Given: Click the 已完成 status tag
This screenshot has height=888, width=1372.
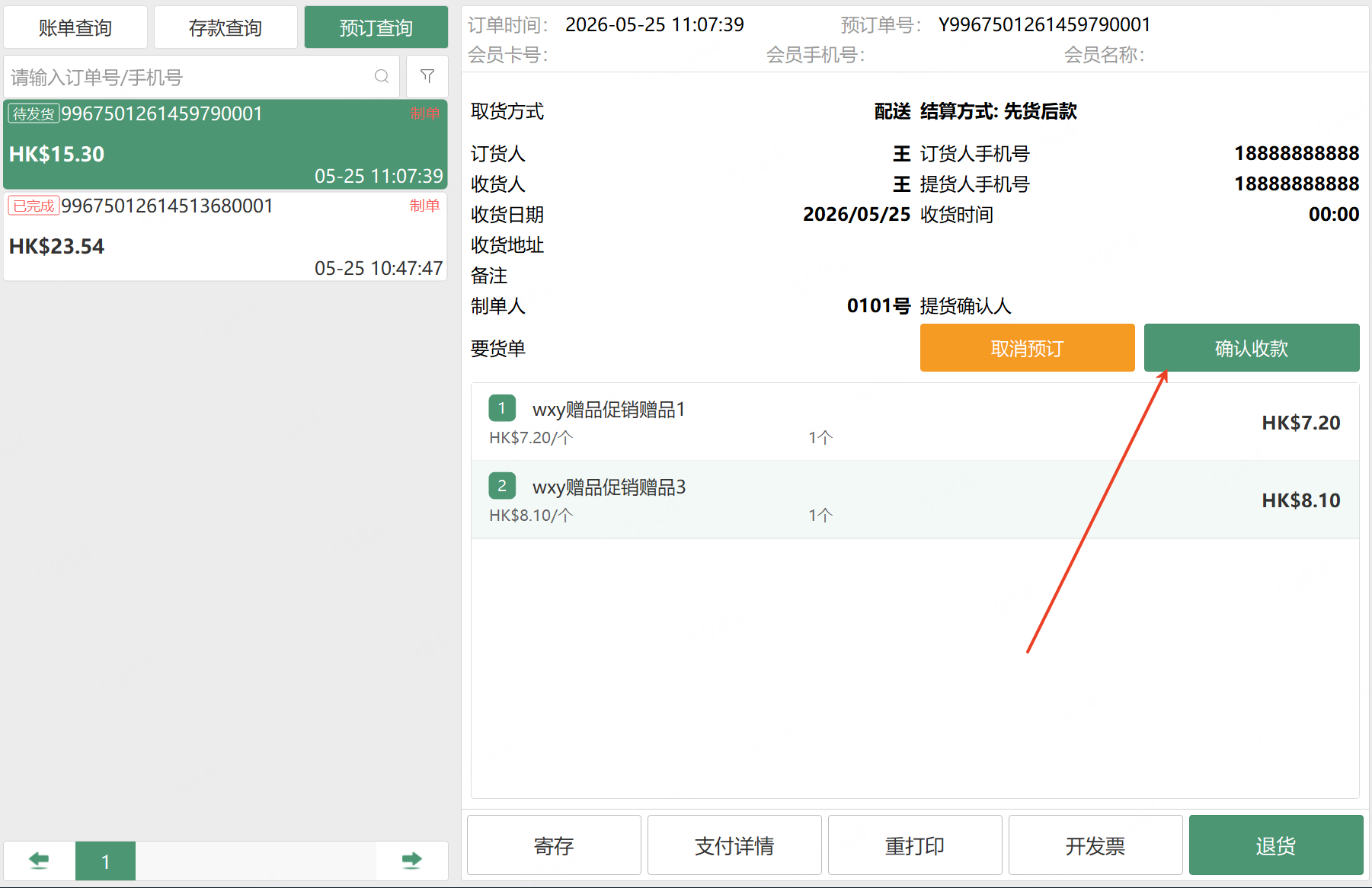Looking at the screenshot, I should pyautogui.click(x=34, y=206).
